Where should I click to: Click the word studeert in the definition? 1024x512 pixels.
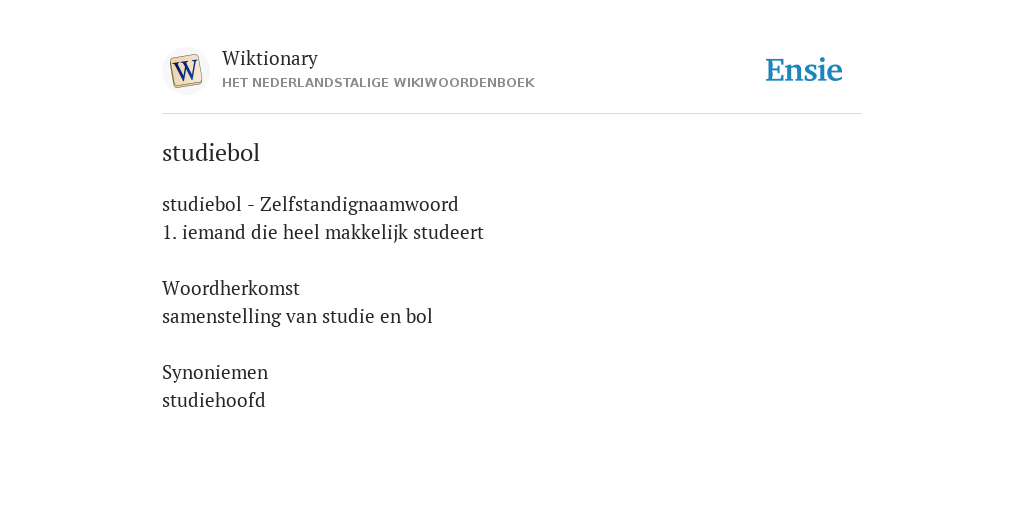click(448, 232)
